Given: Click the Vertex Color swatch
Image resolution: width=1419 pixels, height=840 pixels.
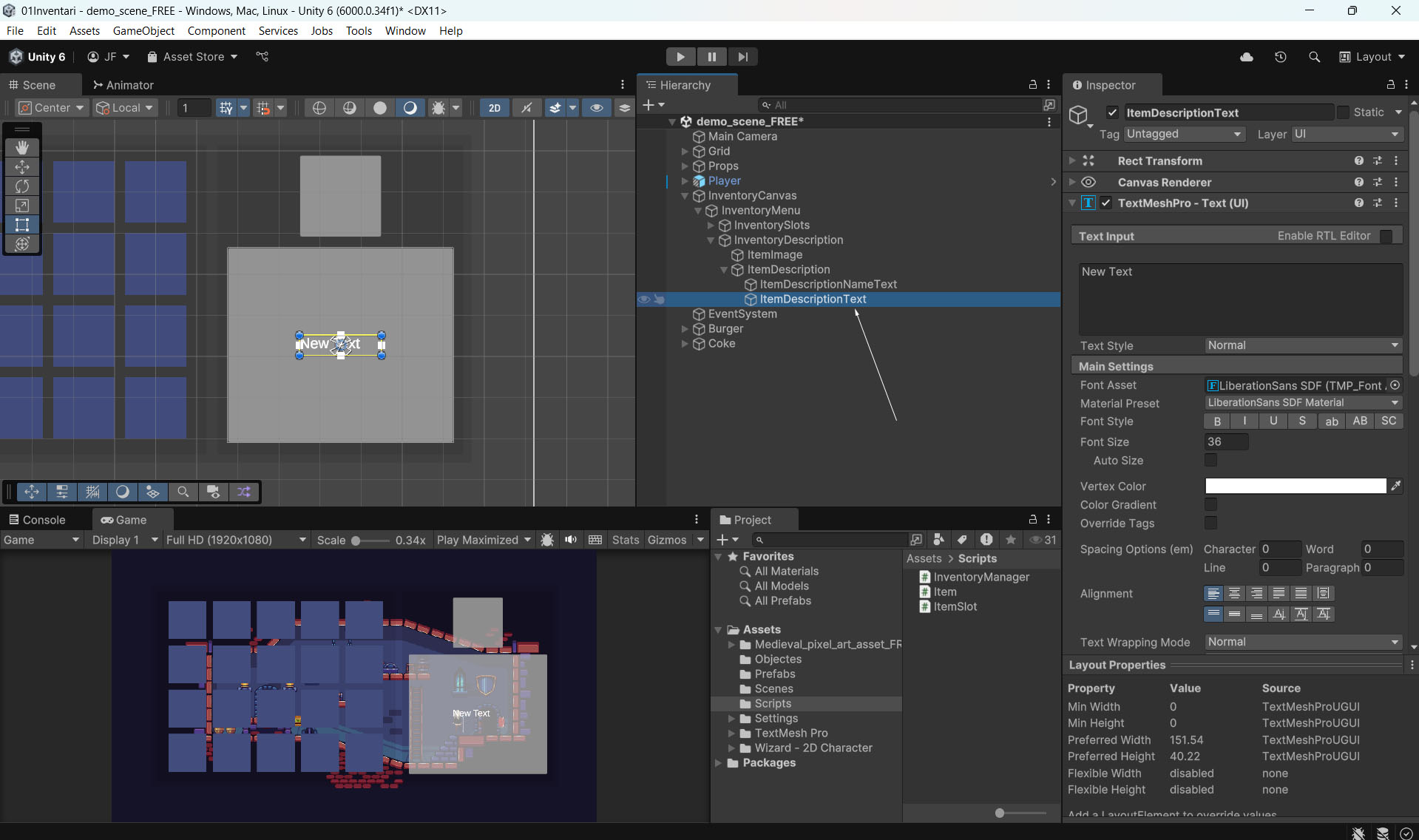Looking at the screenshot, I should tap(1296, 486).
